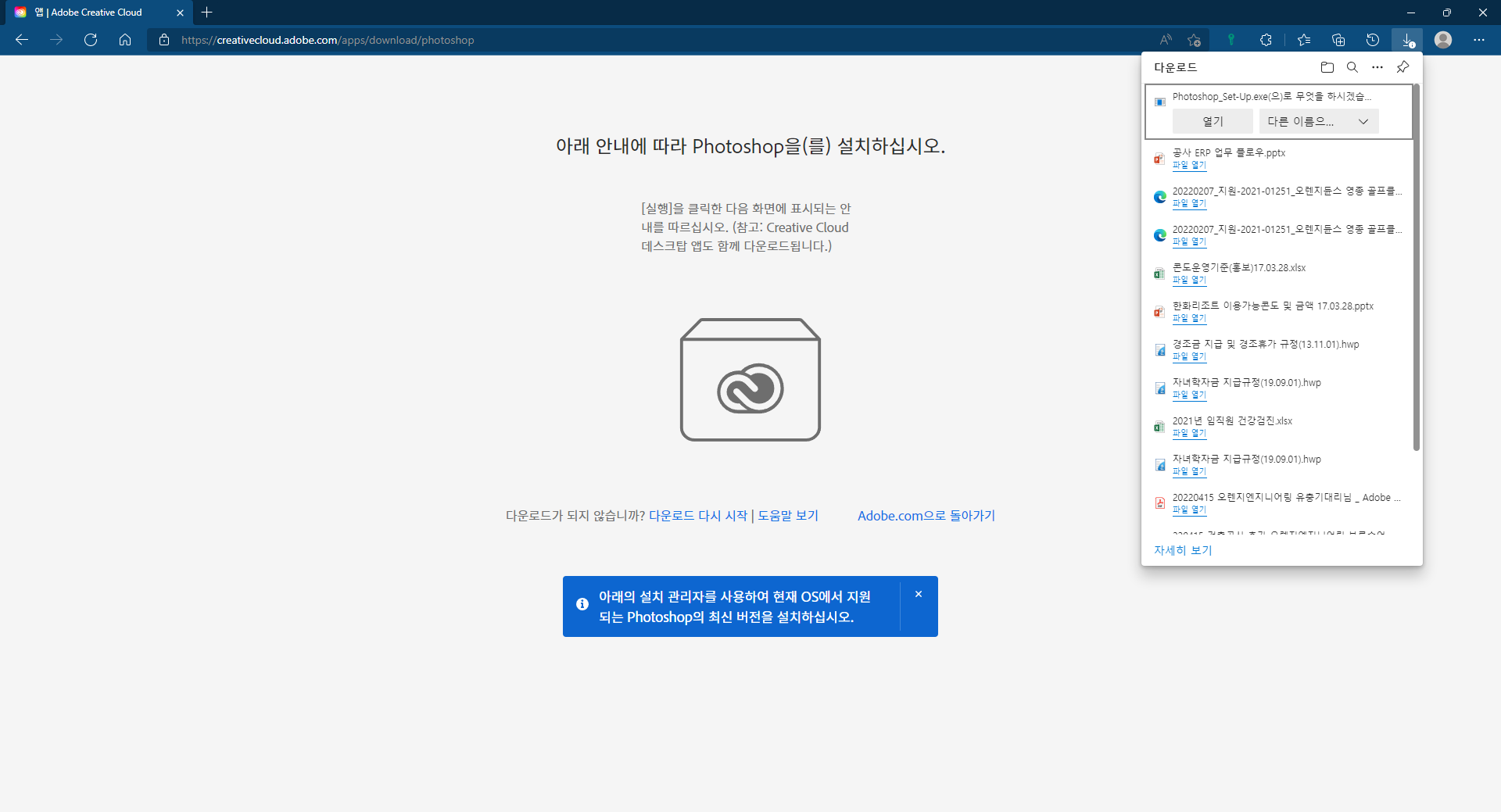Click the 다운로드 다시 시작 link
The image size is (1501, 812).
point(697,516)
